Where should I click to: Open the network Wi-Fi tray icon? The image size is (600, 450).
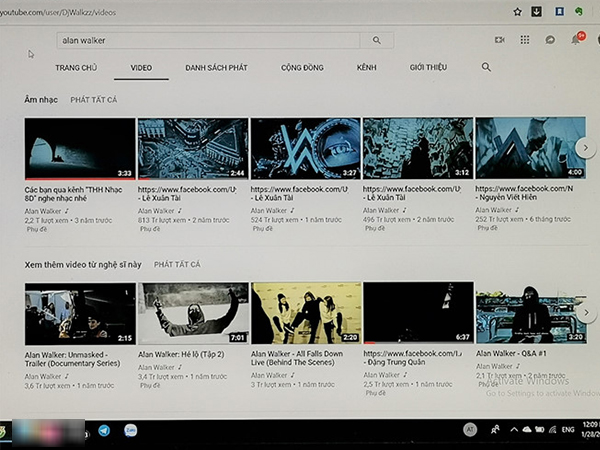pos(552,430)
